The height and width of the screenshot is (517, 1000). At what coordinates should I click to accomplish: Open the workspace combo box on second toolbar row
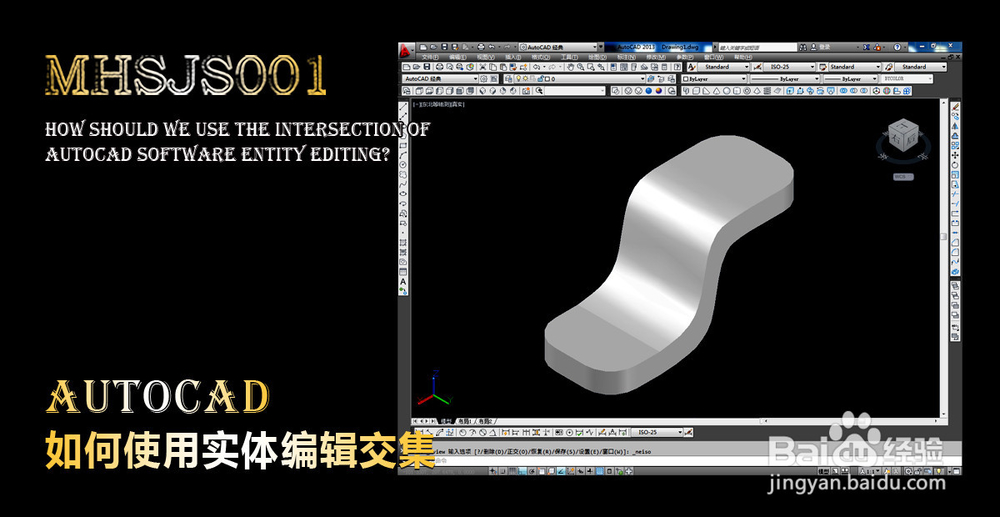tap(440, 78)
